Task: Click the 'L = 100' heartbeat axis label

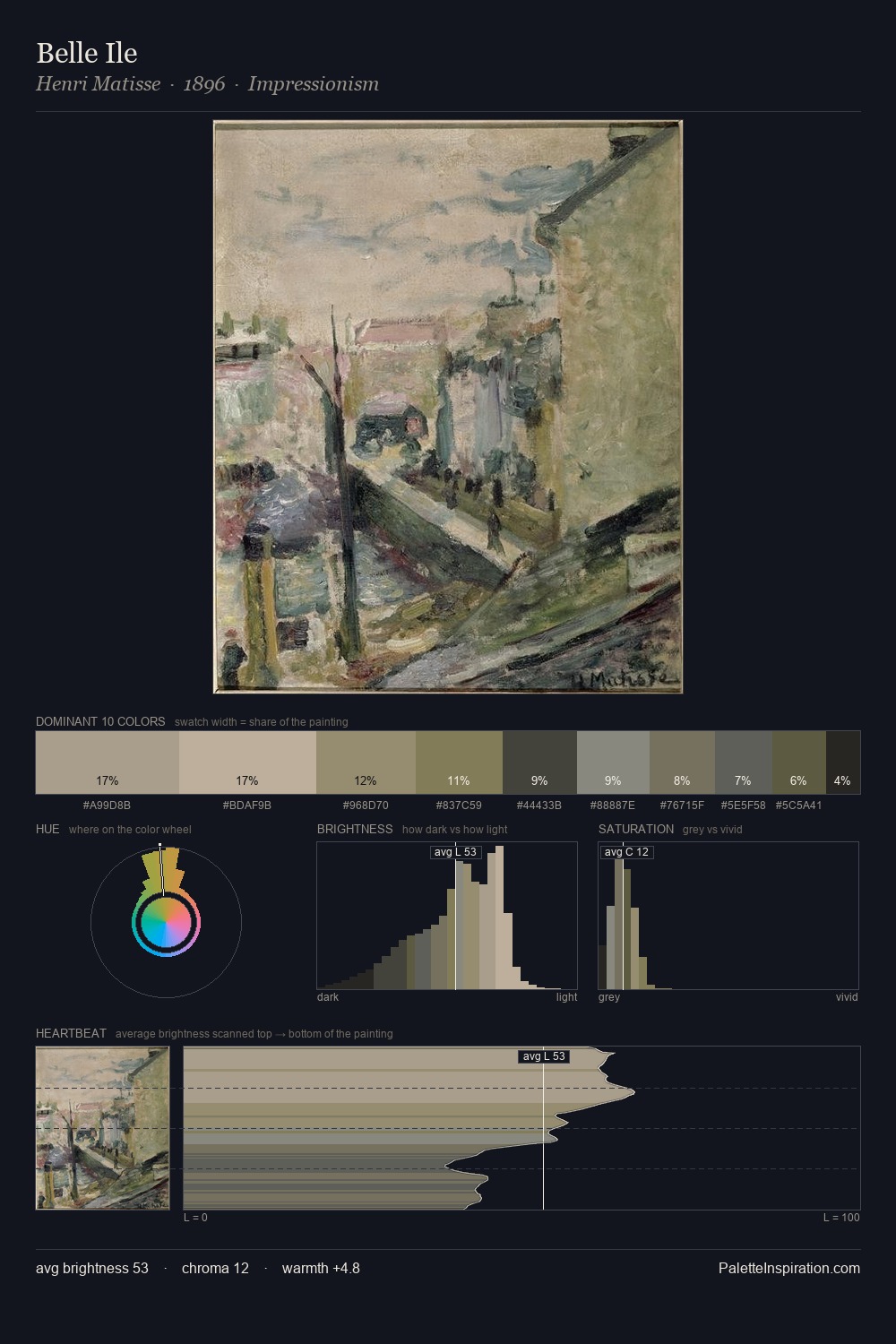Action: click(841, 1217)
